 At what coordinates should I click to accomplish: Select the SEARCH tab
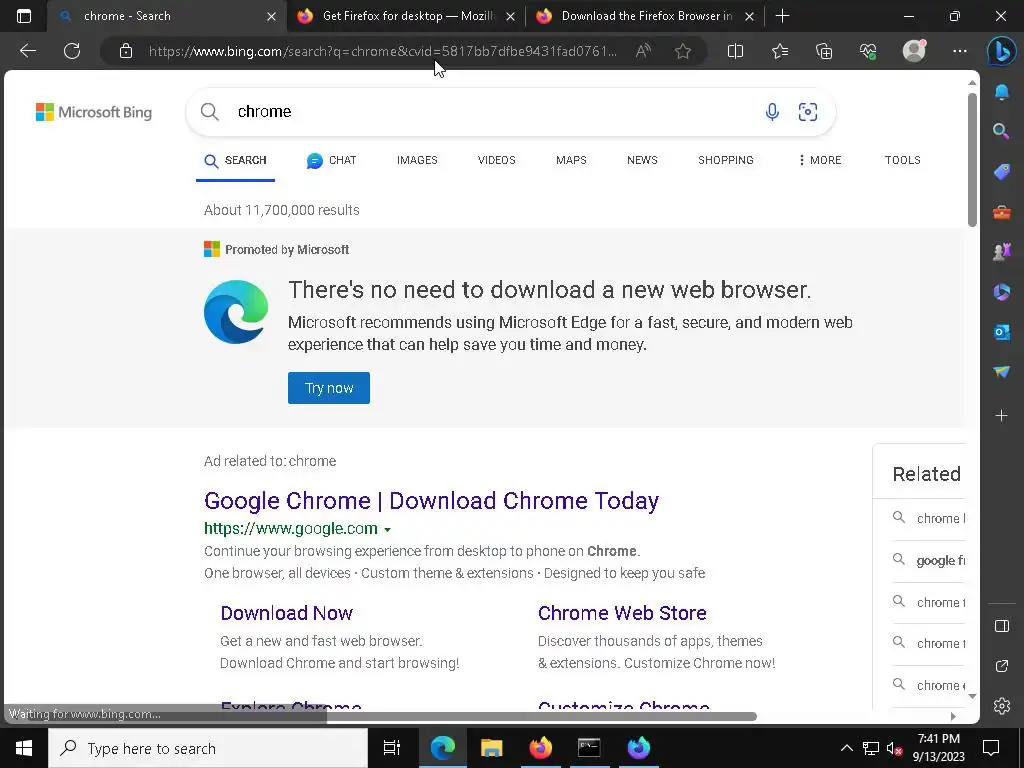pyautogui.click(x=235, y=160)
